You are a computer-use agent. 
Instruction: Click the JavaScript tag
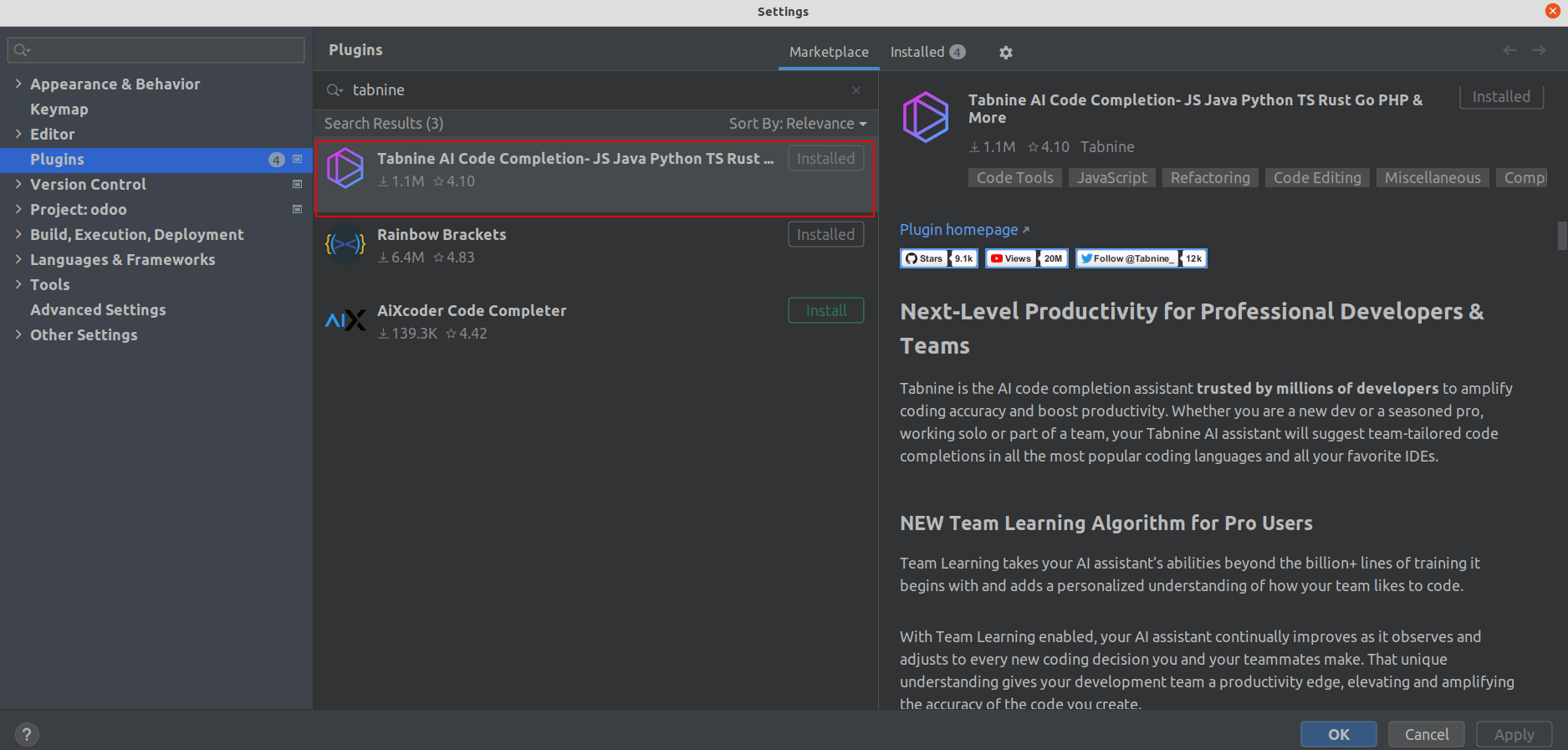coord(1112,178)
